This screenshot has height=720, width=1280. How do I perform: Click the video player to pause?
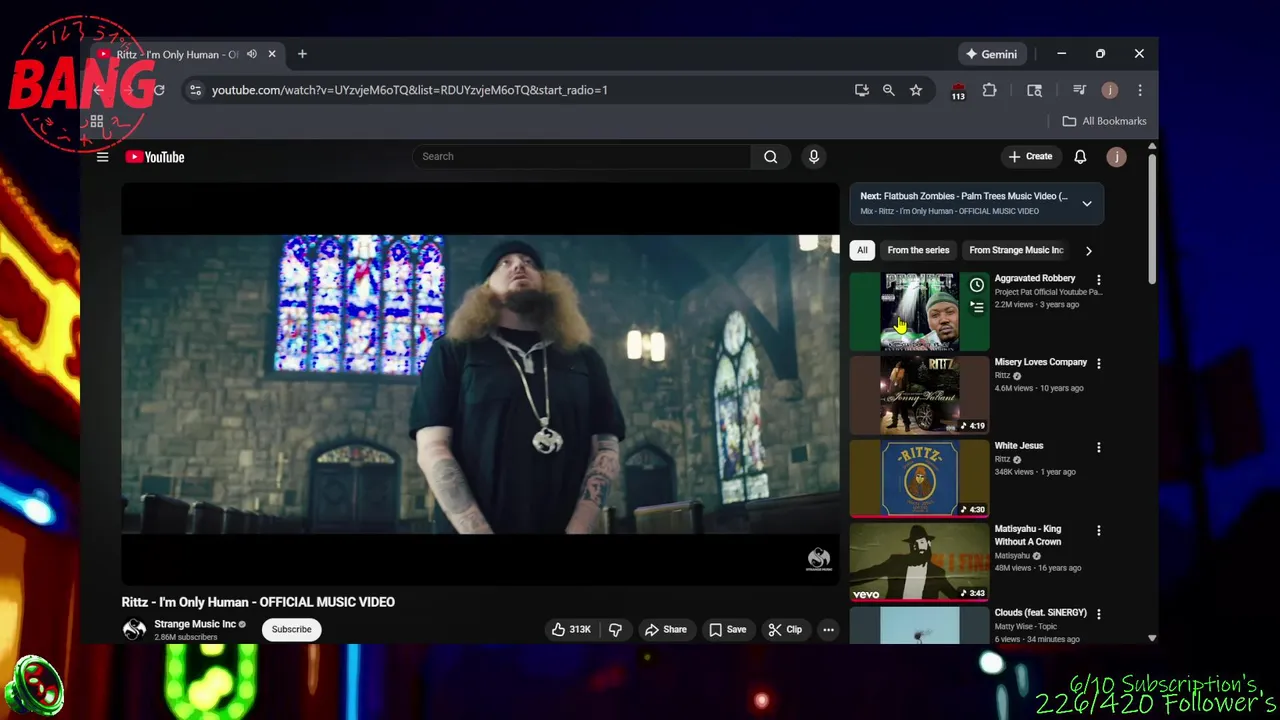coord(480,384)
